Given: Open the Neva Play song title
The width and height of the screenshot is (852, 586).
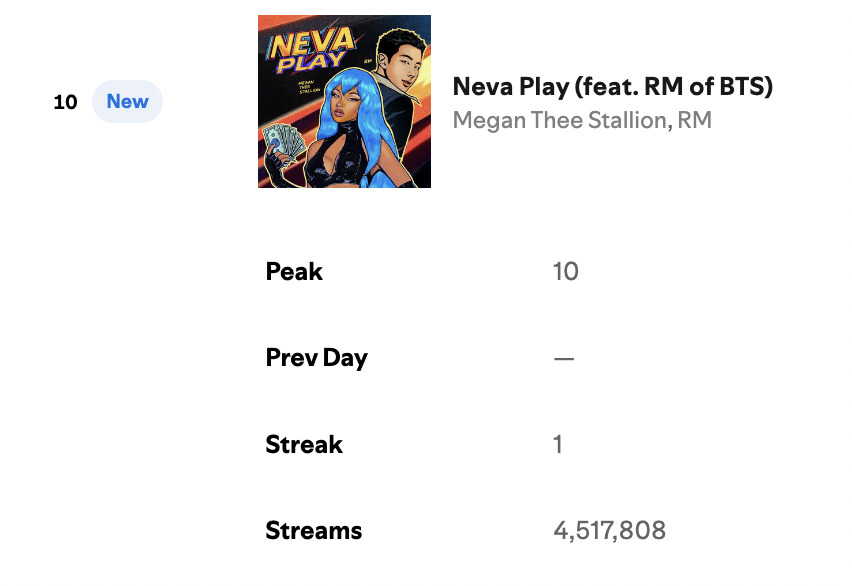Looking at the screenshot, I should (612, 86).
